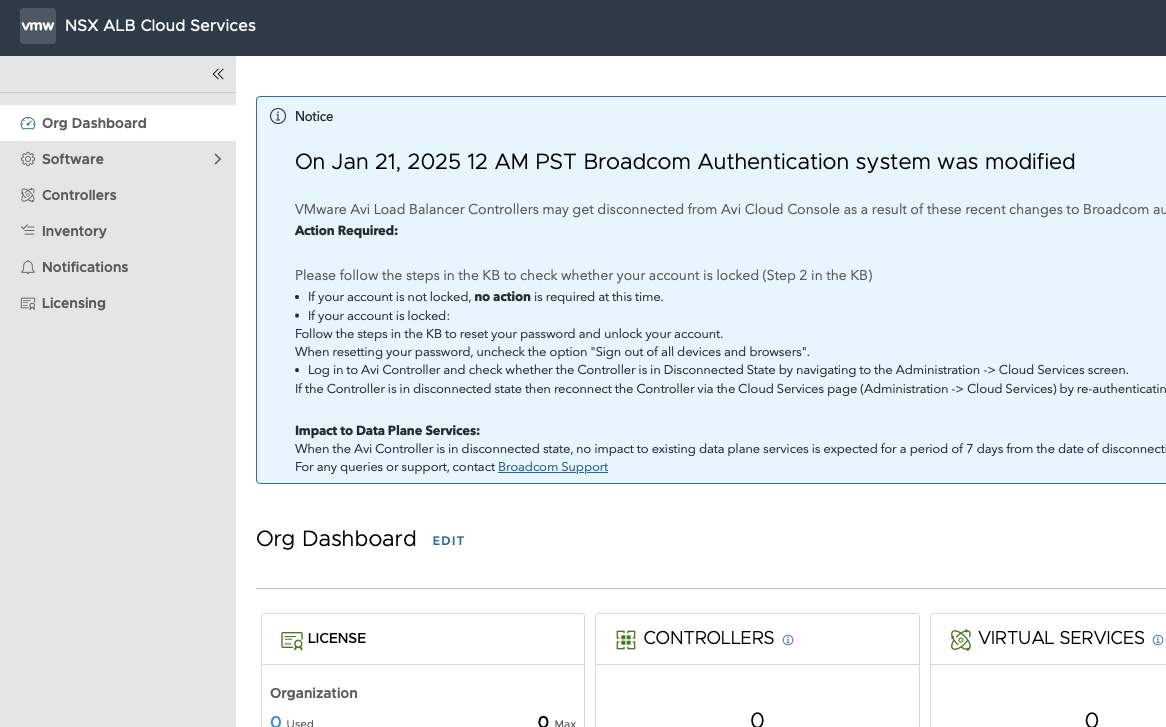The width and height of the screenshot is (1166, 727).
Task: Navigate to the Licensing menu item
Action: pyautogui.click(x=118, y=303)
